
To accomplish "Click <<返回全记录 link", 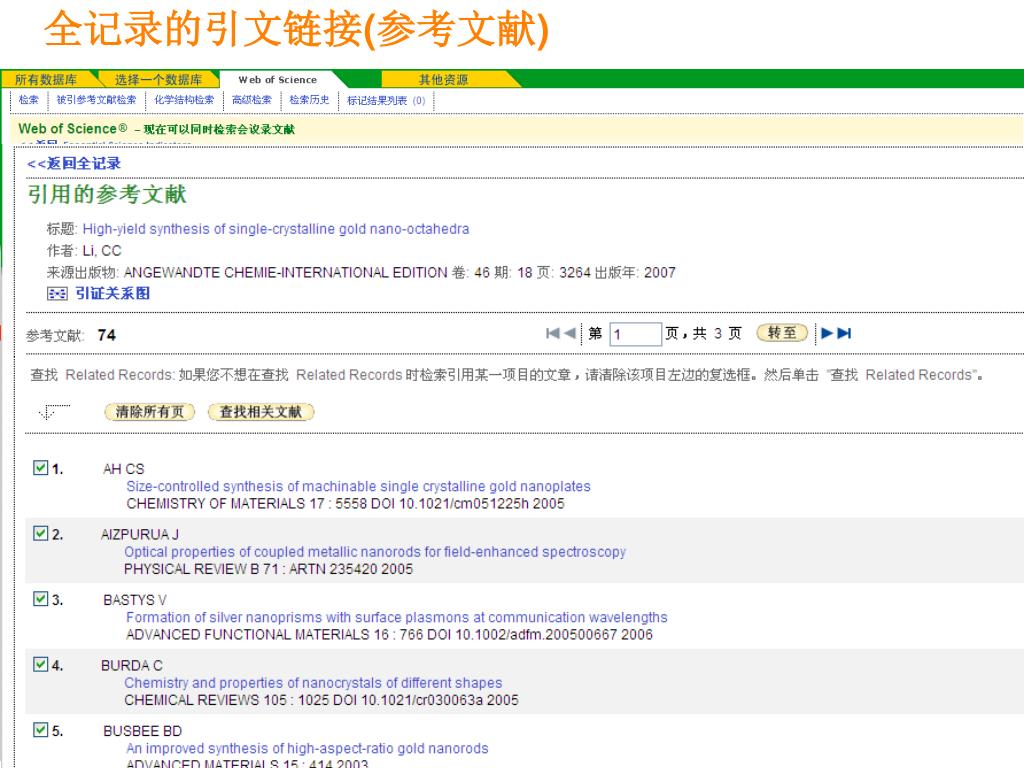I will click(74, 163).
